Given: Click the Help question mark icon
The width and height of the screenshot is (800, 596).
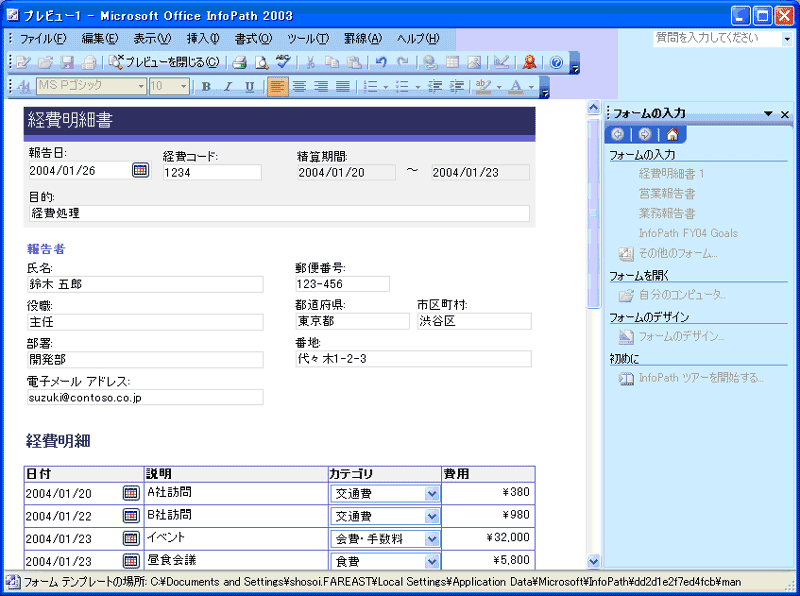Looking at the screenshot, I should (556, 62).
